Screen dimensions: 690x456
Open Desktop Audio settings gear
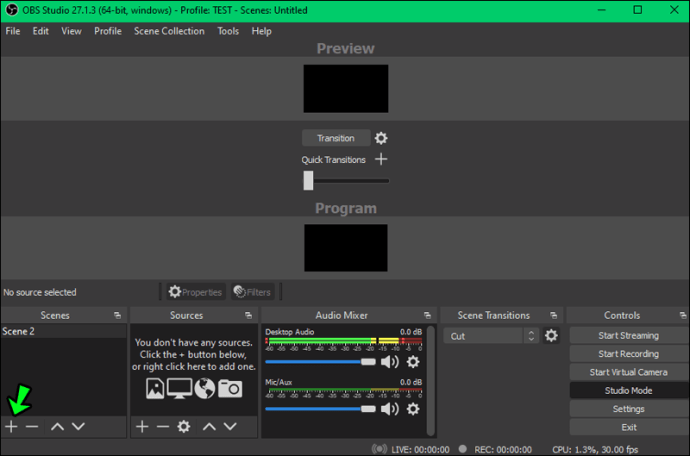click(413, 362)
